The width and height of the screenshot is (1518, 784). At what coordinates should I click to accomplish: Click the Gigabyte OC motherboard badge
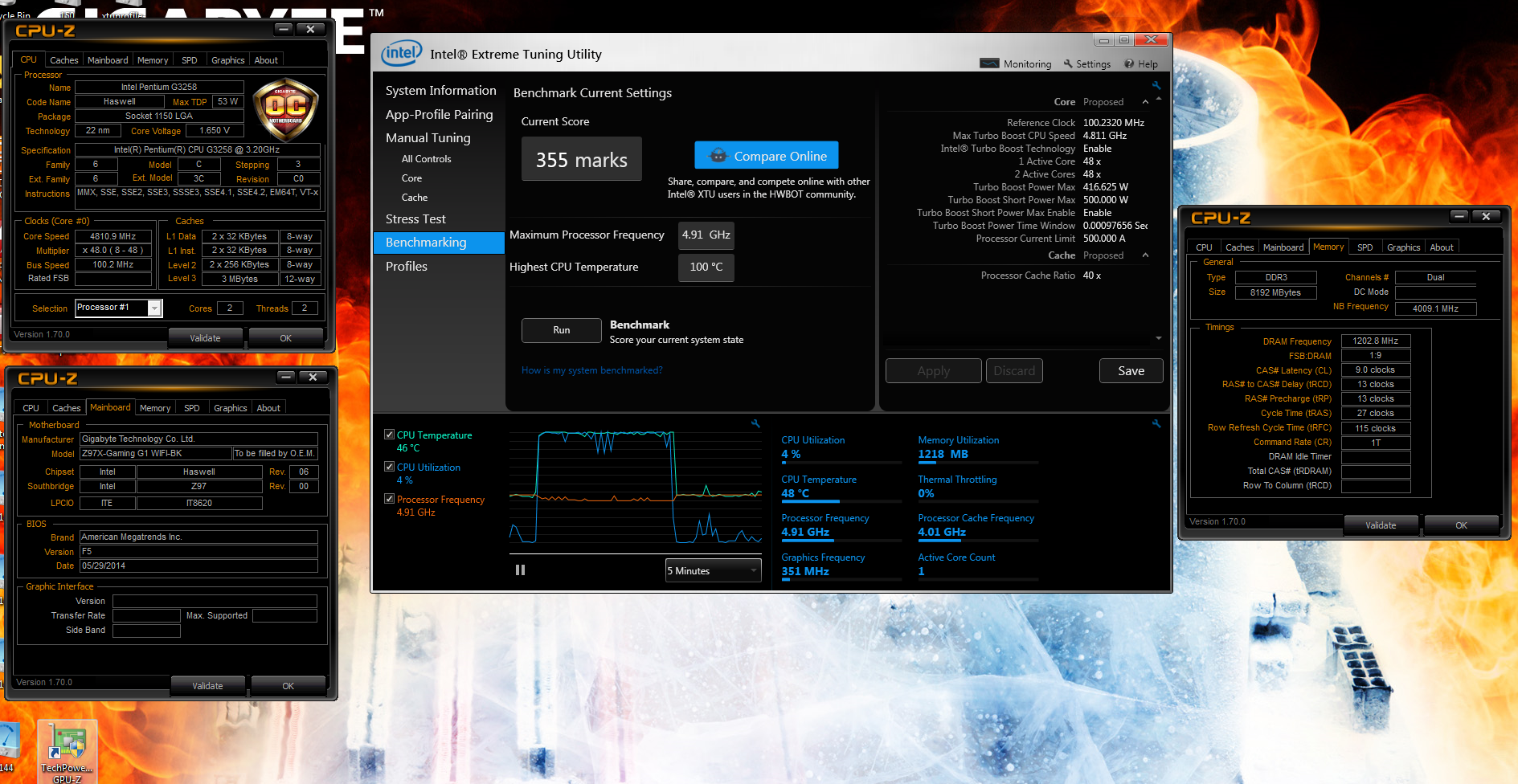[285, 110]
